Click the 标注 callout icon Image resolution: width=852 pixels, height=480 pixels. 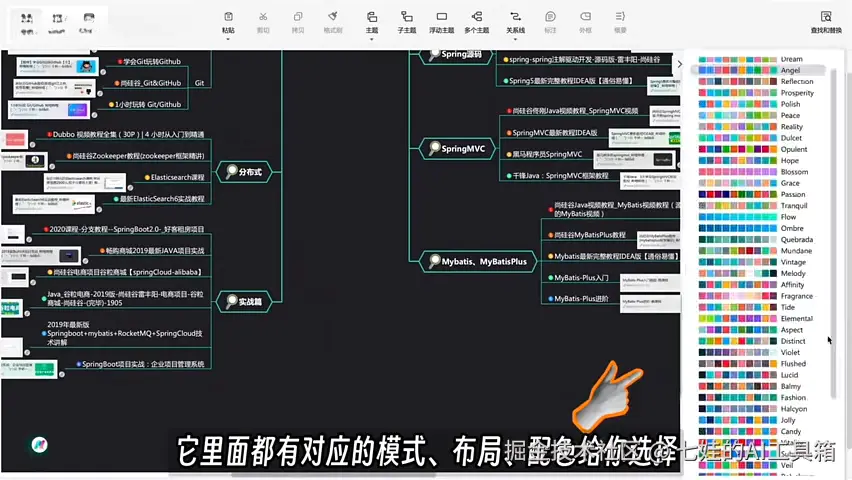pyautogui.click(x=550, y=17)
